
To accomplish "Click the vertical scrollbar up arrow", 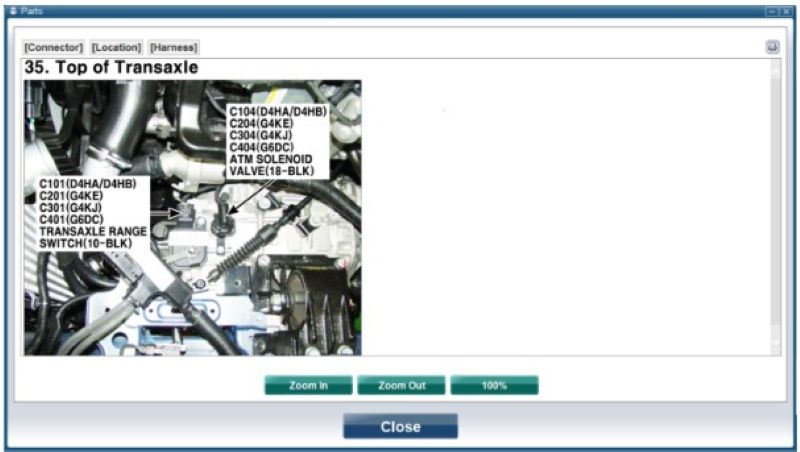I will click(776, 71).
